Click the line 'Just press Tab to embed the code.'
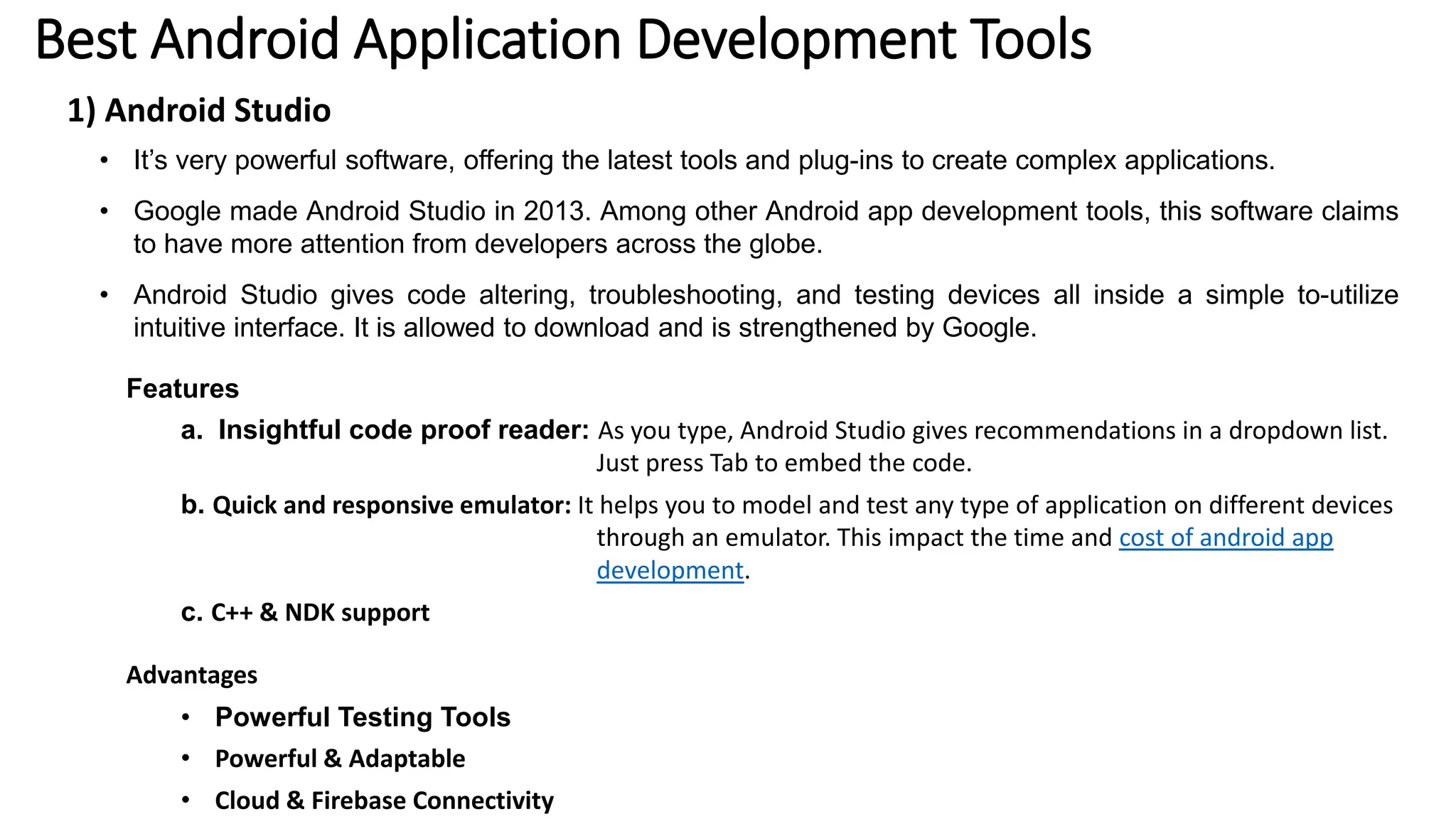This screenshot has height=819, width=1456. click(784, 464)
